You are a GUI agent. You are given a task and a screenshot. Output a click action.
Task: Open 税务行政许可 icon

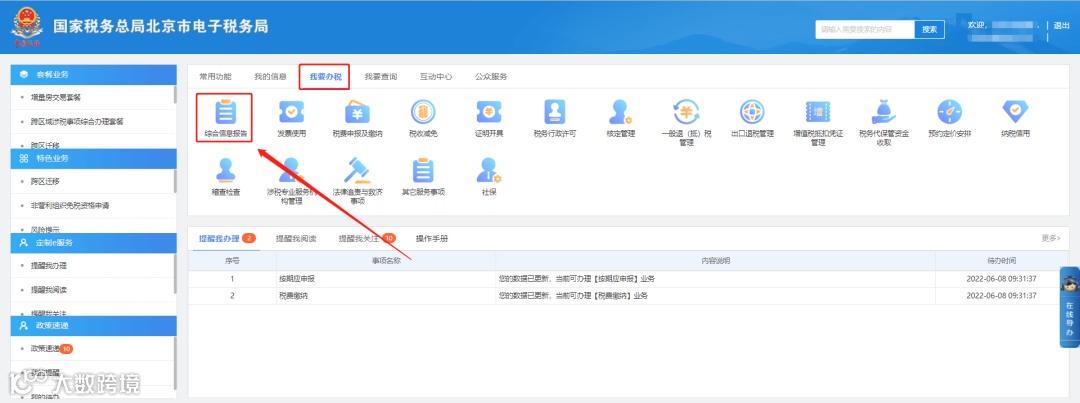tap(554, 112)
